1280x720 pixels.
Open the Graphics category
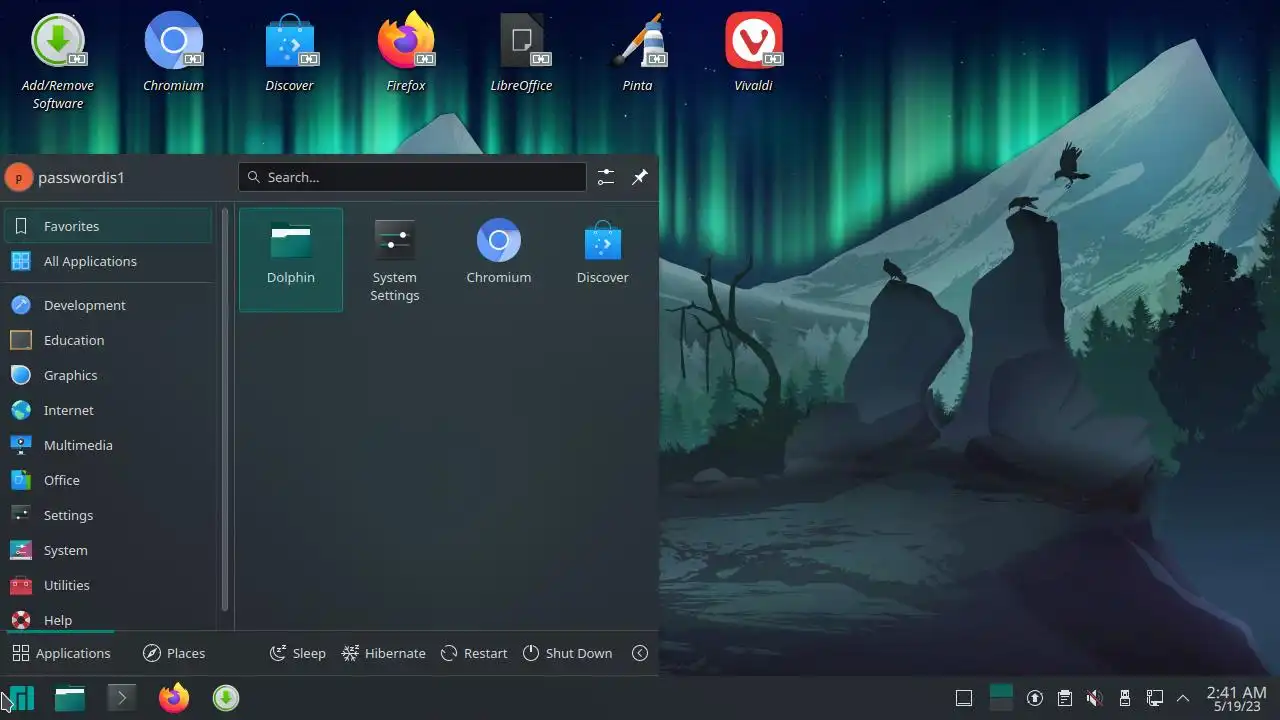pos(108,375)
